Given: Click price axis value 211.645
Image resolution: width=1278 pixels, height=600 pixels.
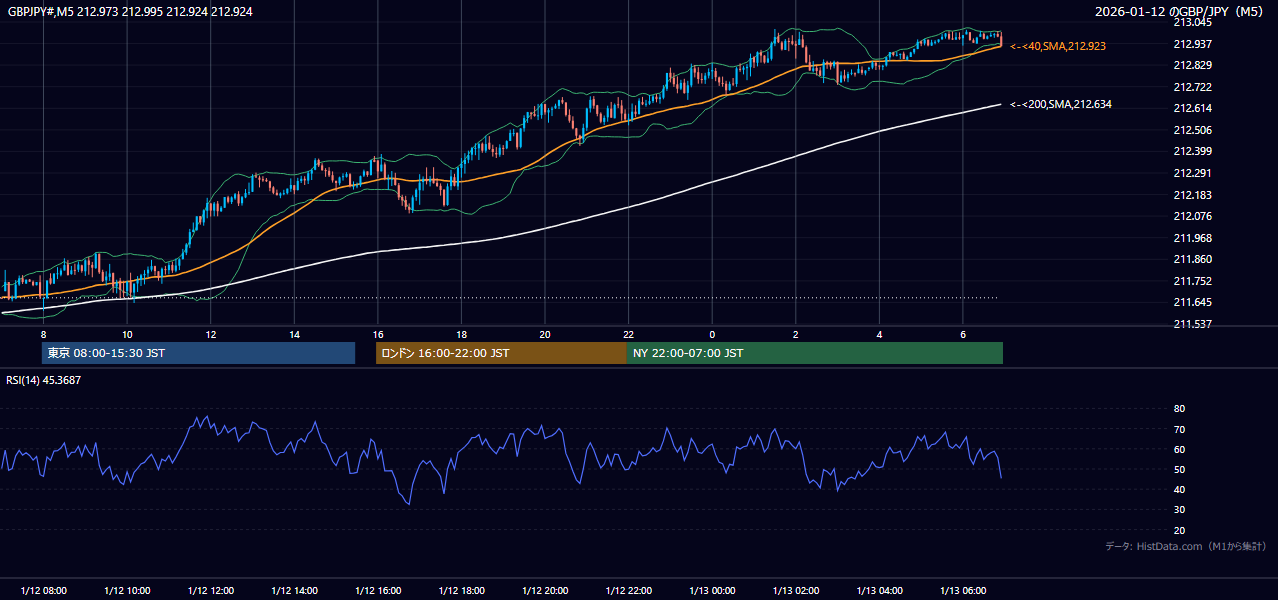Looking at the screenshot, I should pyautogui.click(x=1192, y=302).
